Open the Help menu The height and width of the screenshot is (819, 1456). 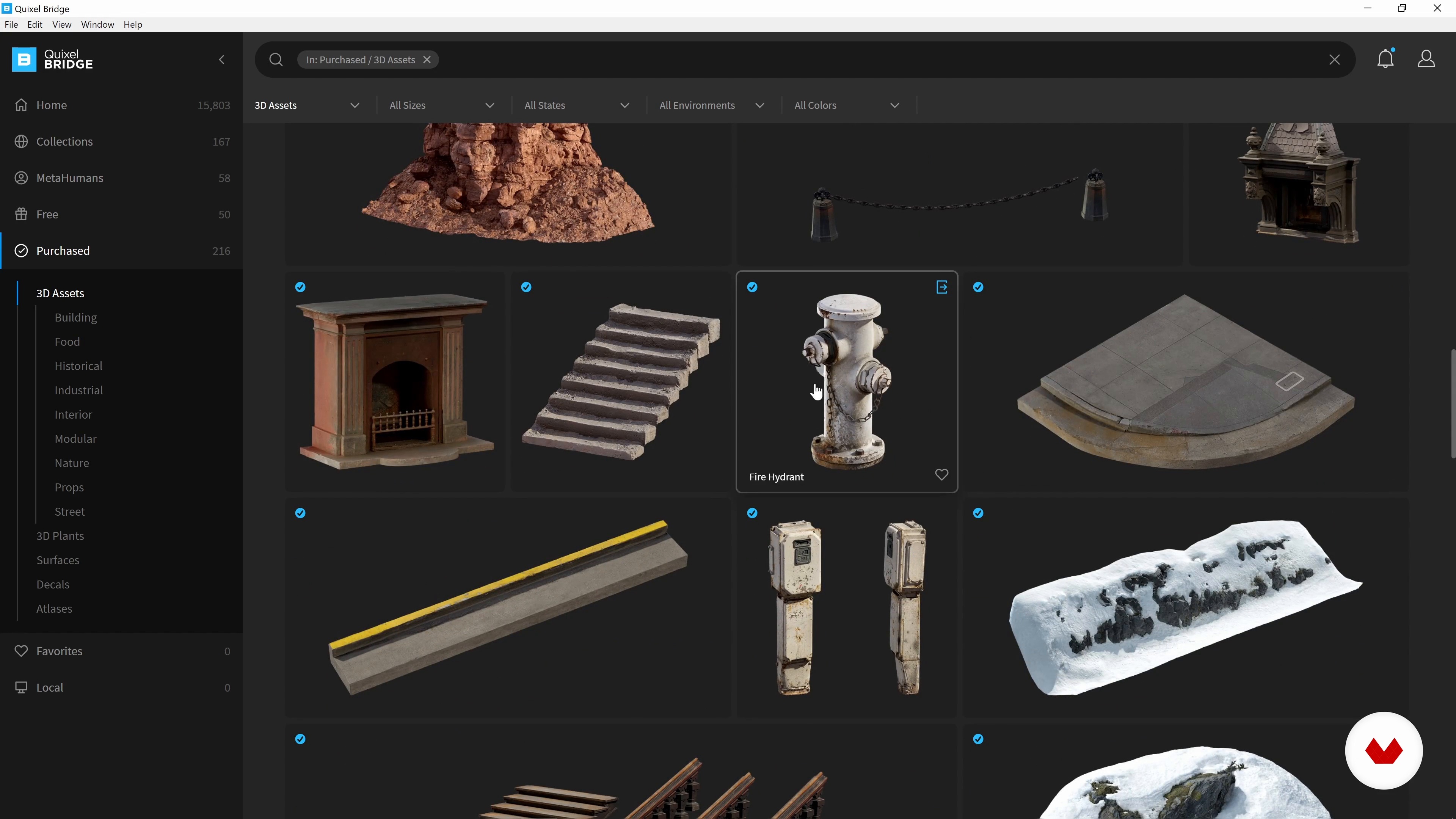point(133,24)
